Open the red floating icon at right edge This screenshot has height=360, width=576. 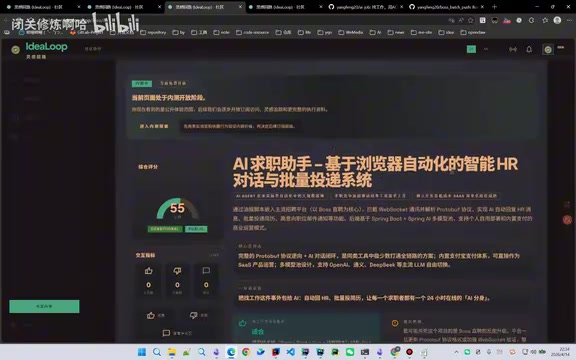click(567, 220)
